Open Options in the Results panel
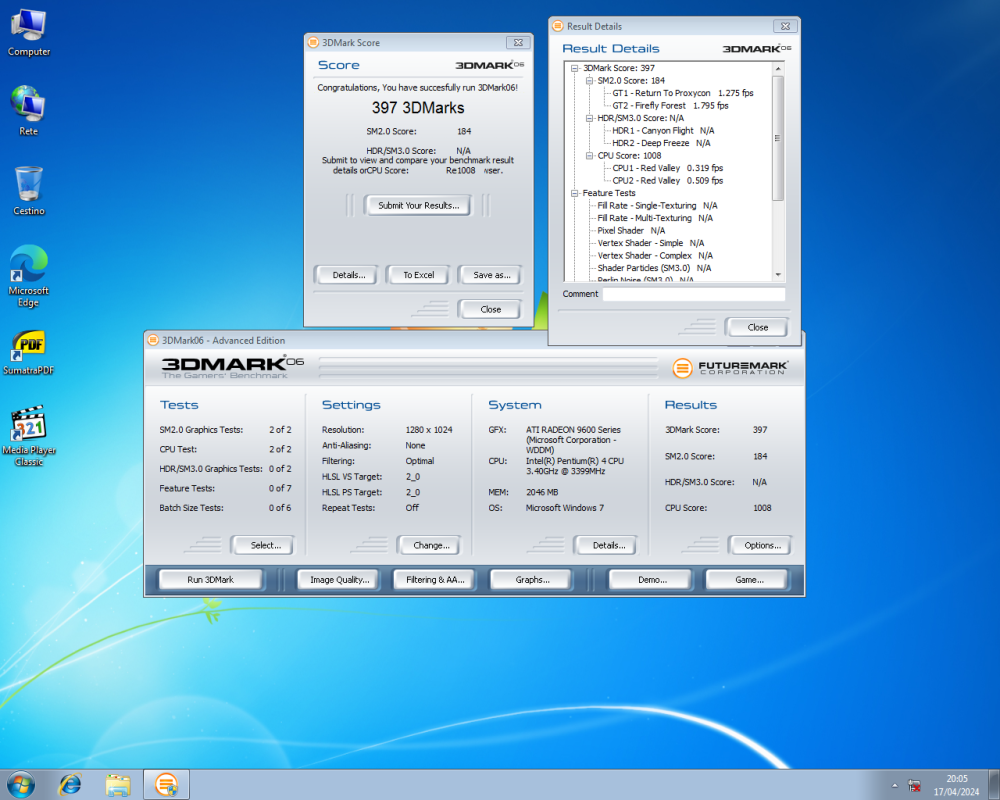Image resolution: width=1000 pixels, height=800 pixels. point(760,545)
